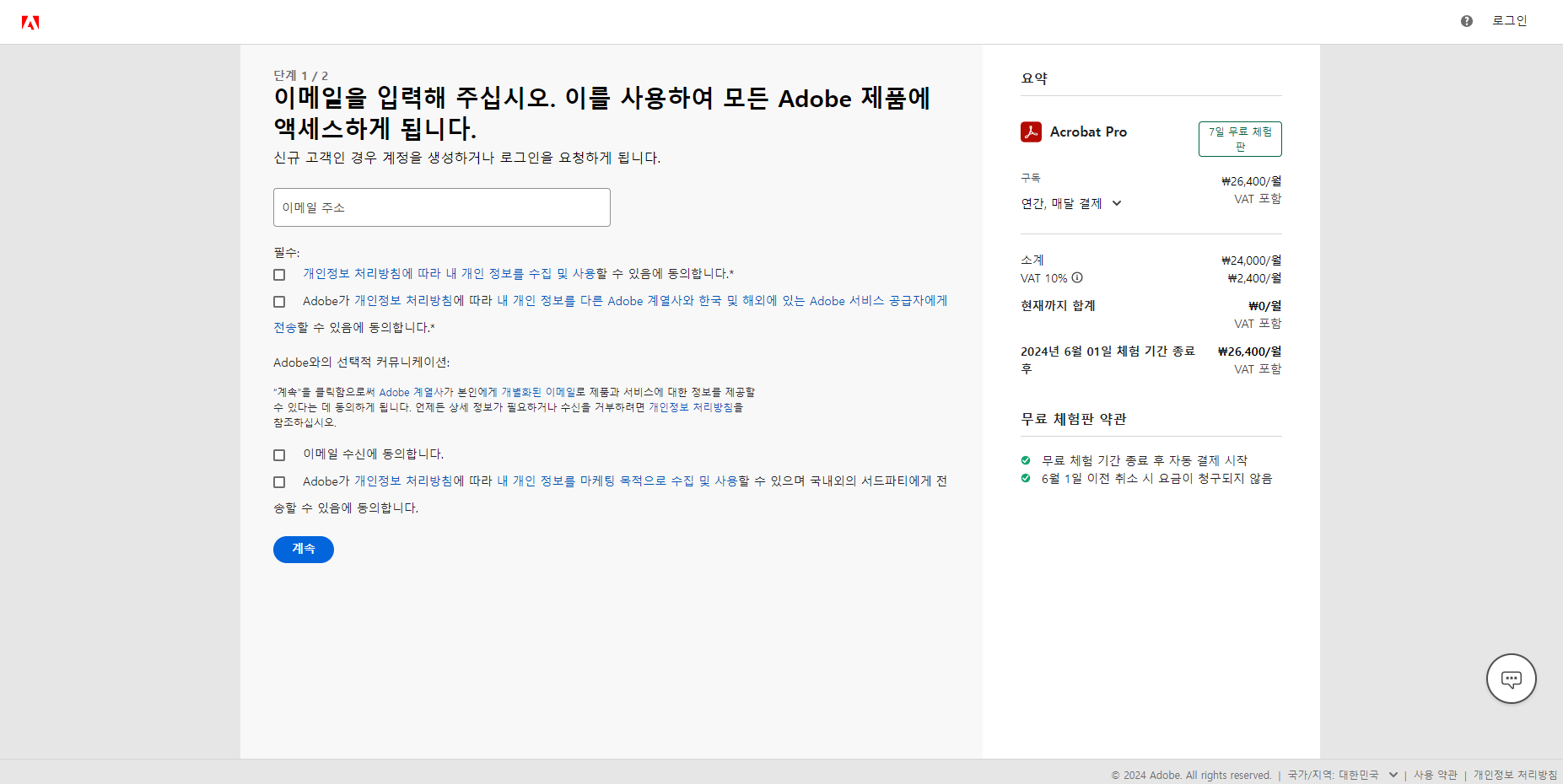Viewport: 1563px width, 784px height.
Task: Focus the 이메일 주소 input field
Action: (441, 207)
